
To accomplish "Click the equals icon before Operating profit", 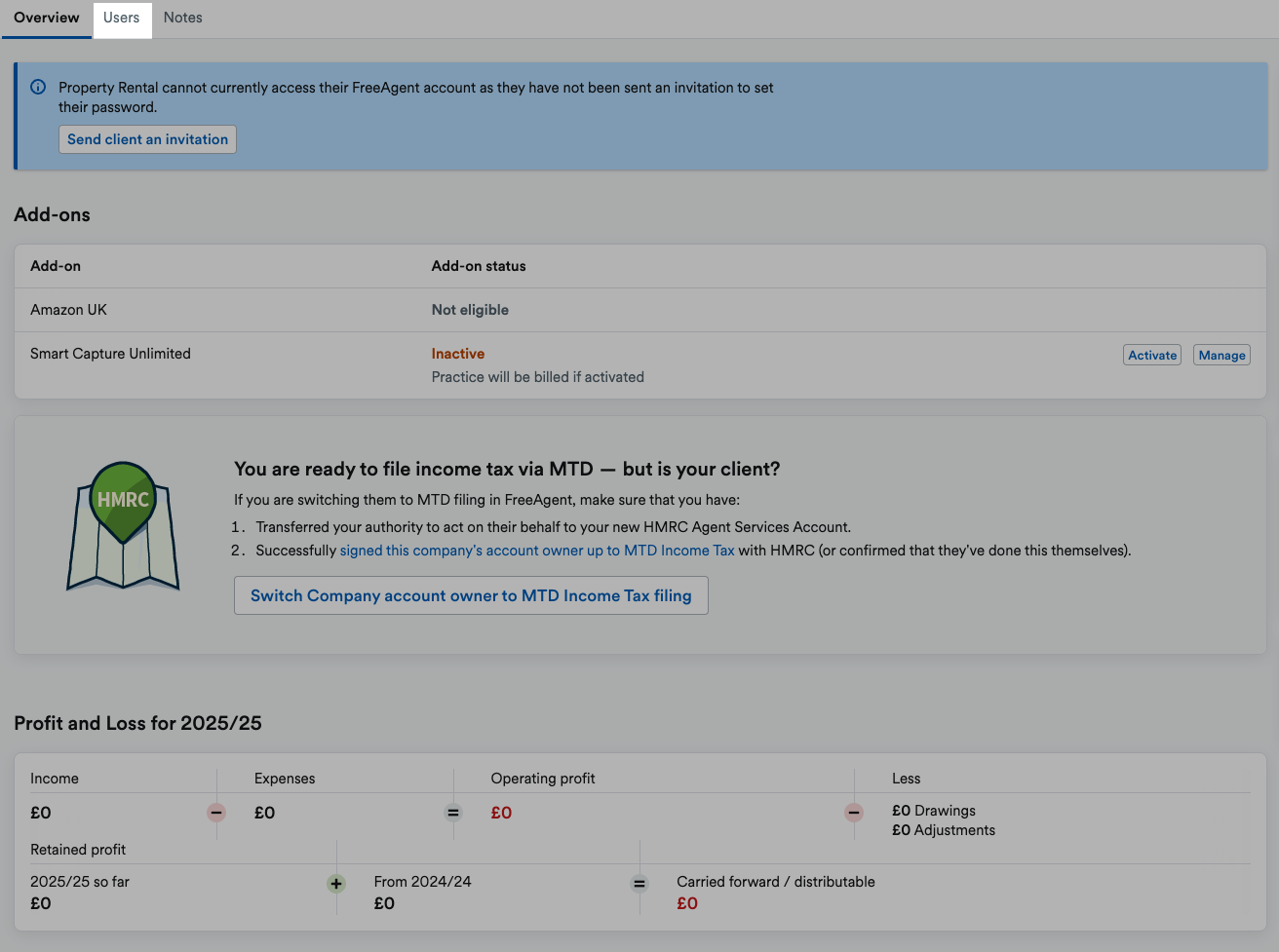I will (x=453, y=813).
